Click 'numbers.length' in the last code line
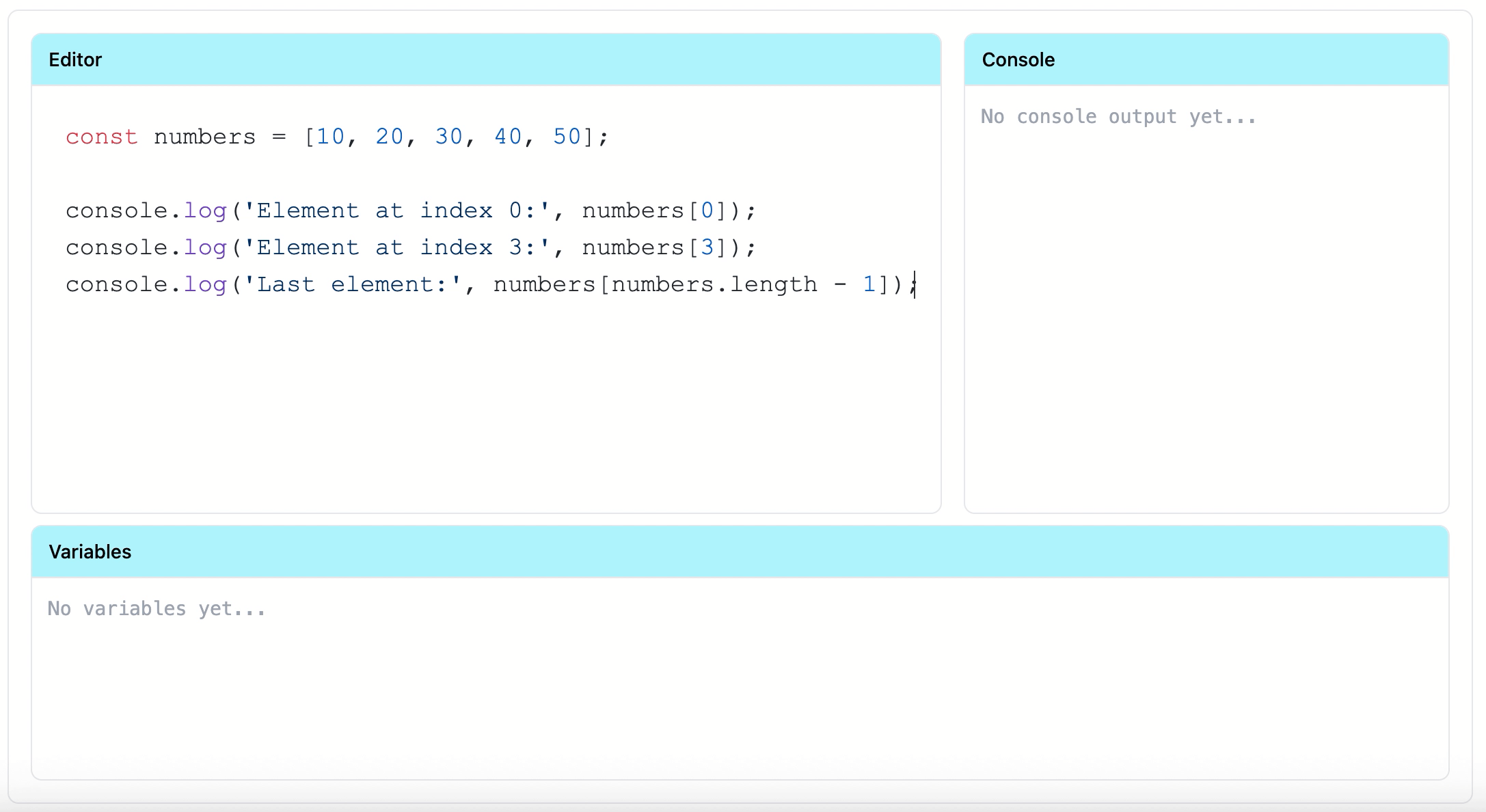 (x=714, y=284)
